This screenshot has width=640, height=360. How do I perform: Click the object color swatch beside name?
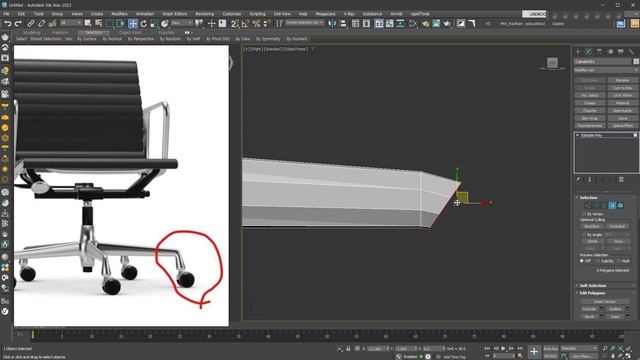[636, 62]
